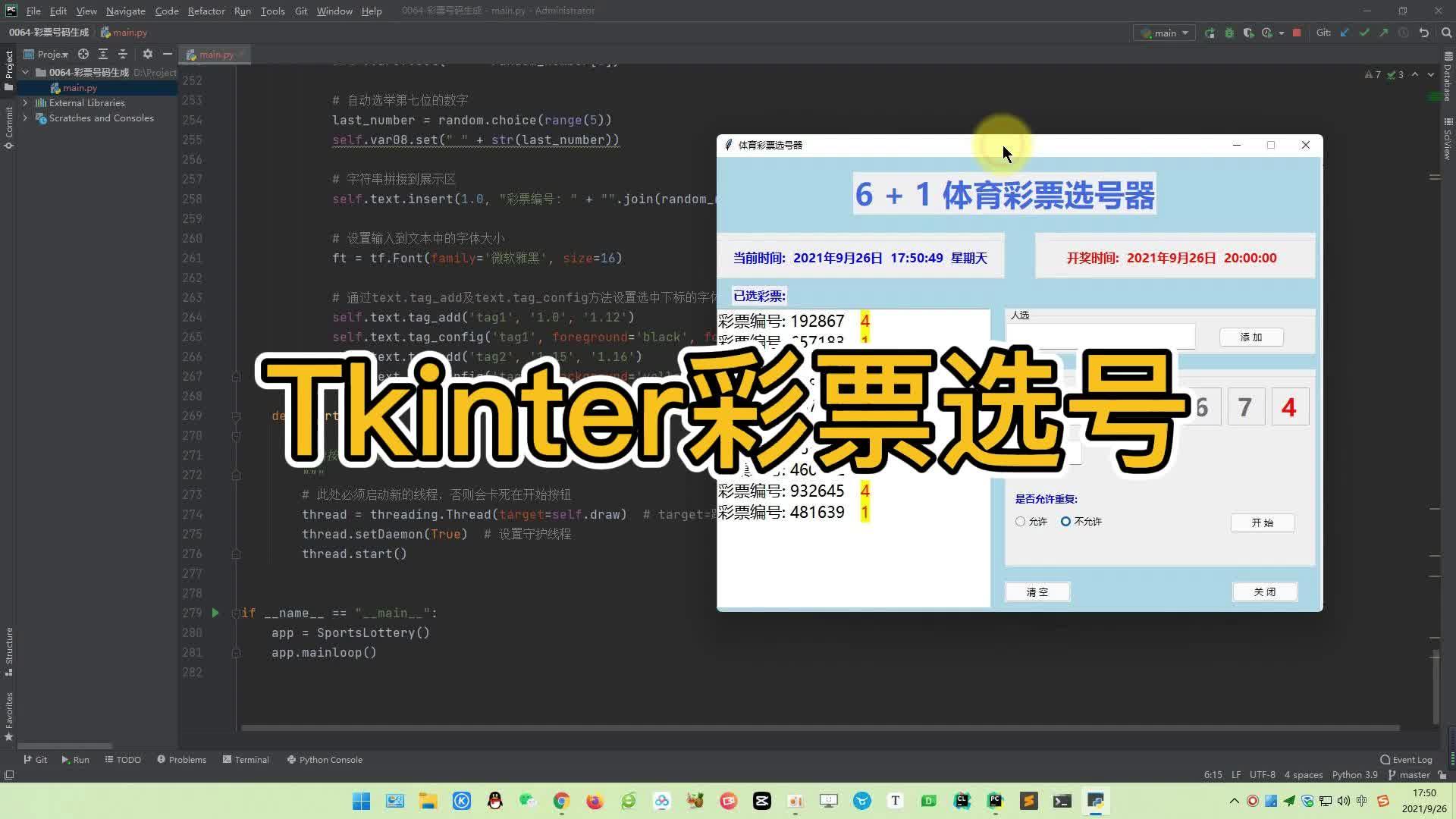Click run gutter arrow at line 279
The image size is (1456, 819).
click(x=215, y=613)
